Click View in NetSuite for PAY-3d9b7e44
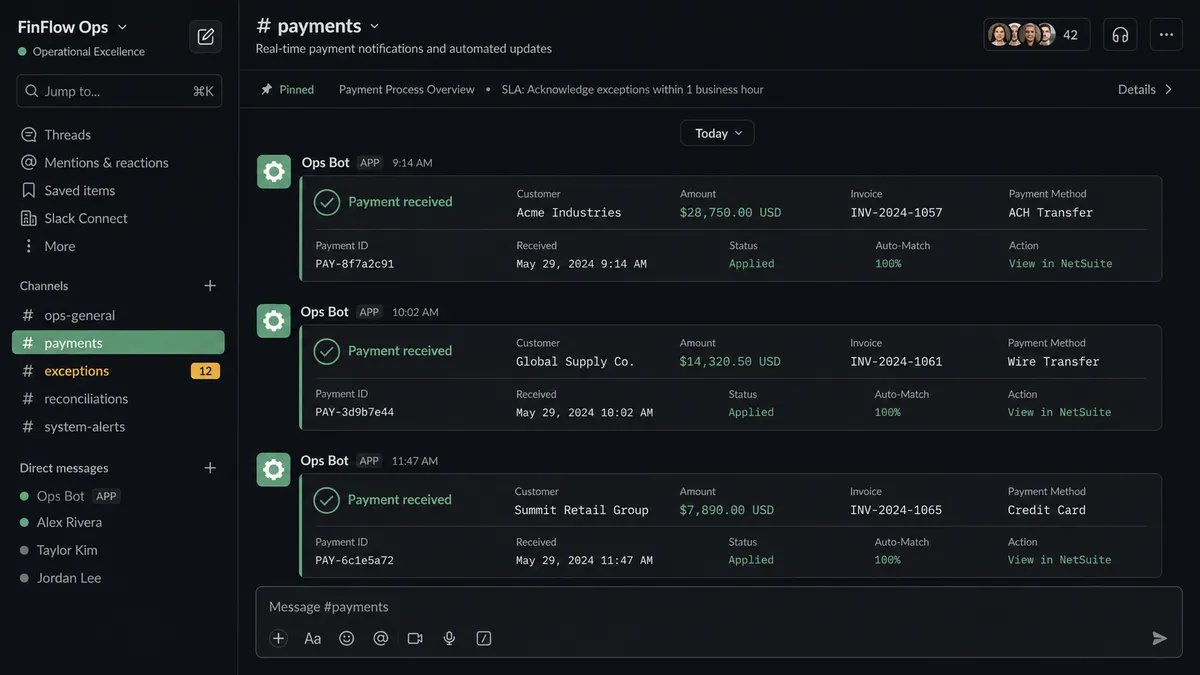Screen dimensions: 1200x675 pos(1060,412)
